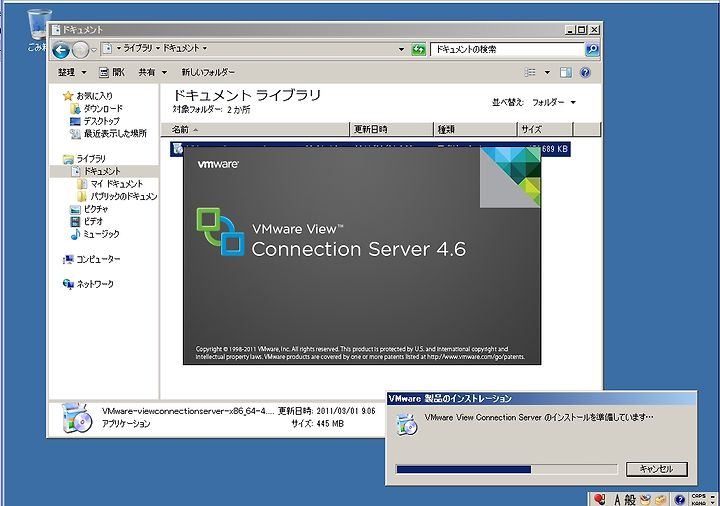The width and height of the screenshot is (720, 506).
Task: Select the highlighted installer file row
Action: [x=370, y=149]
